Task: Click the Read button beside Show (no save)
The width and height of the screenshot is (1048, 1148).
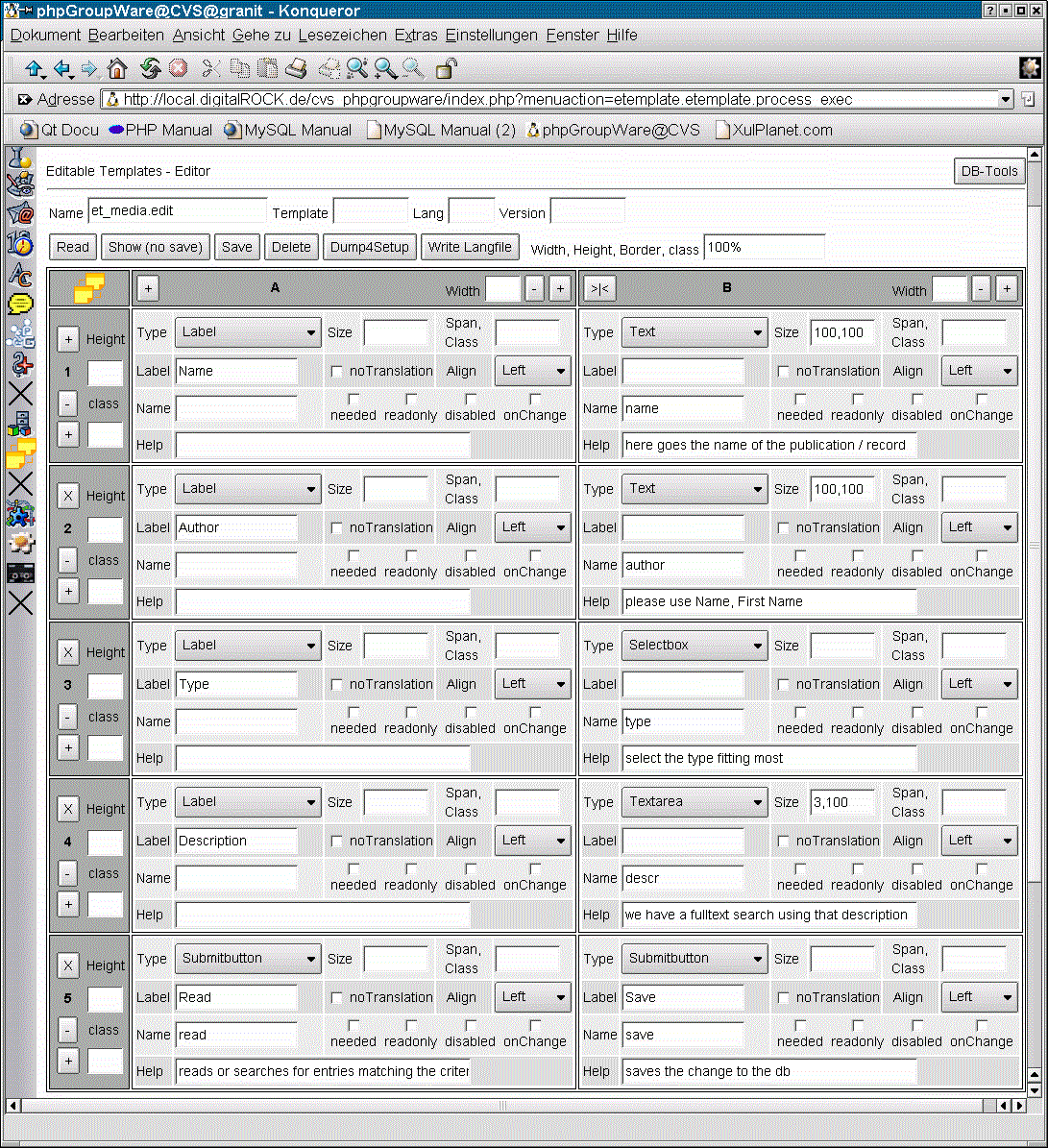Action: click(x=73, y=248)
